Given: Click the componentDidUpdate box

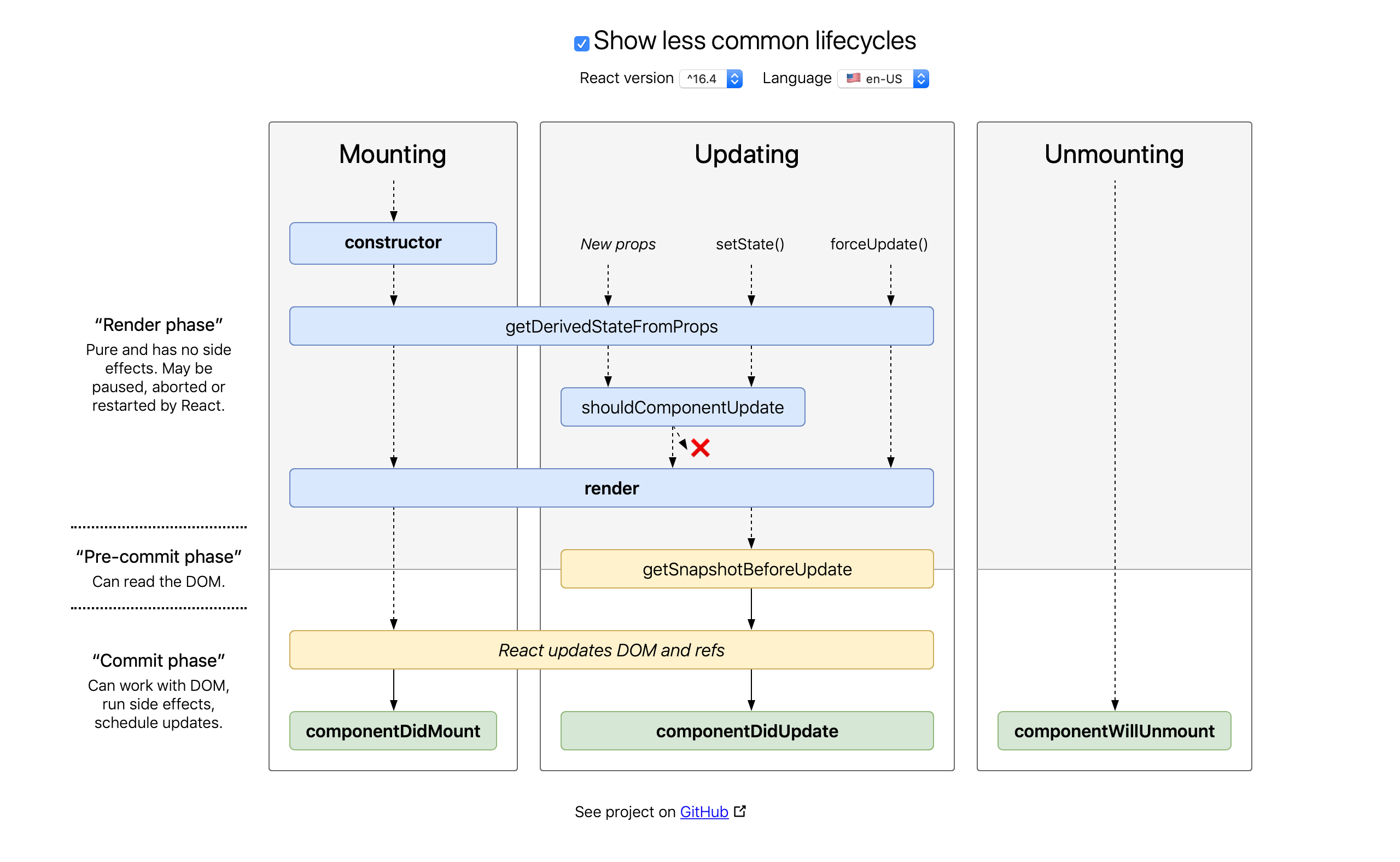Looking at the screenshot, I should tap(746, 731).
